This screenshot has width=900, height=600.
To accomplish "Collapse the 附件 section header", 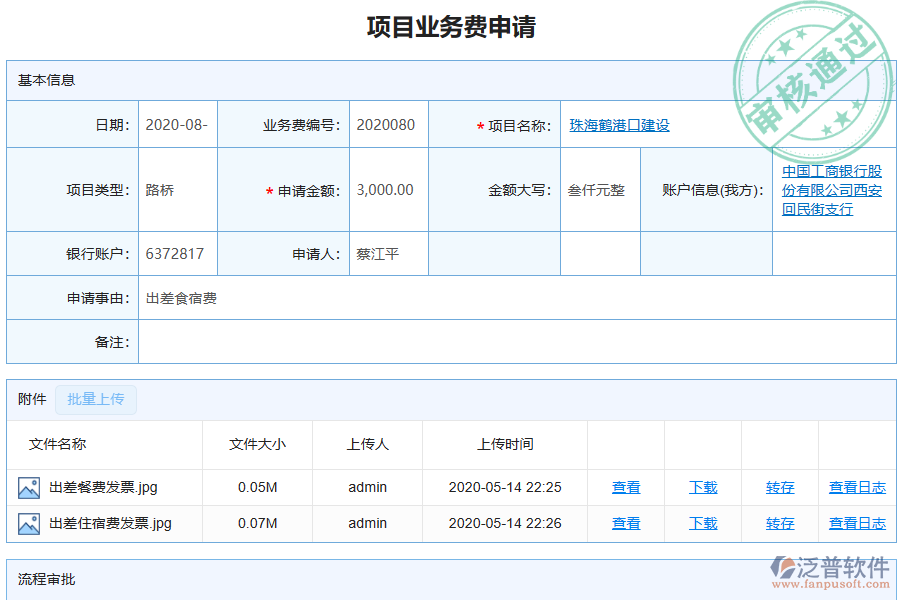I will [x=30, y=399].
